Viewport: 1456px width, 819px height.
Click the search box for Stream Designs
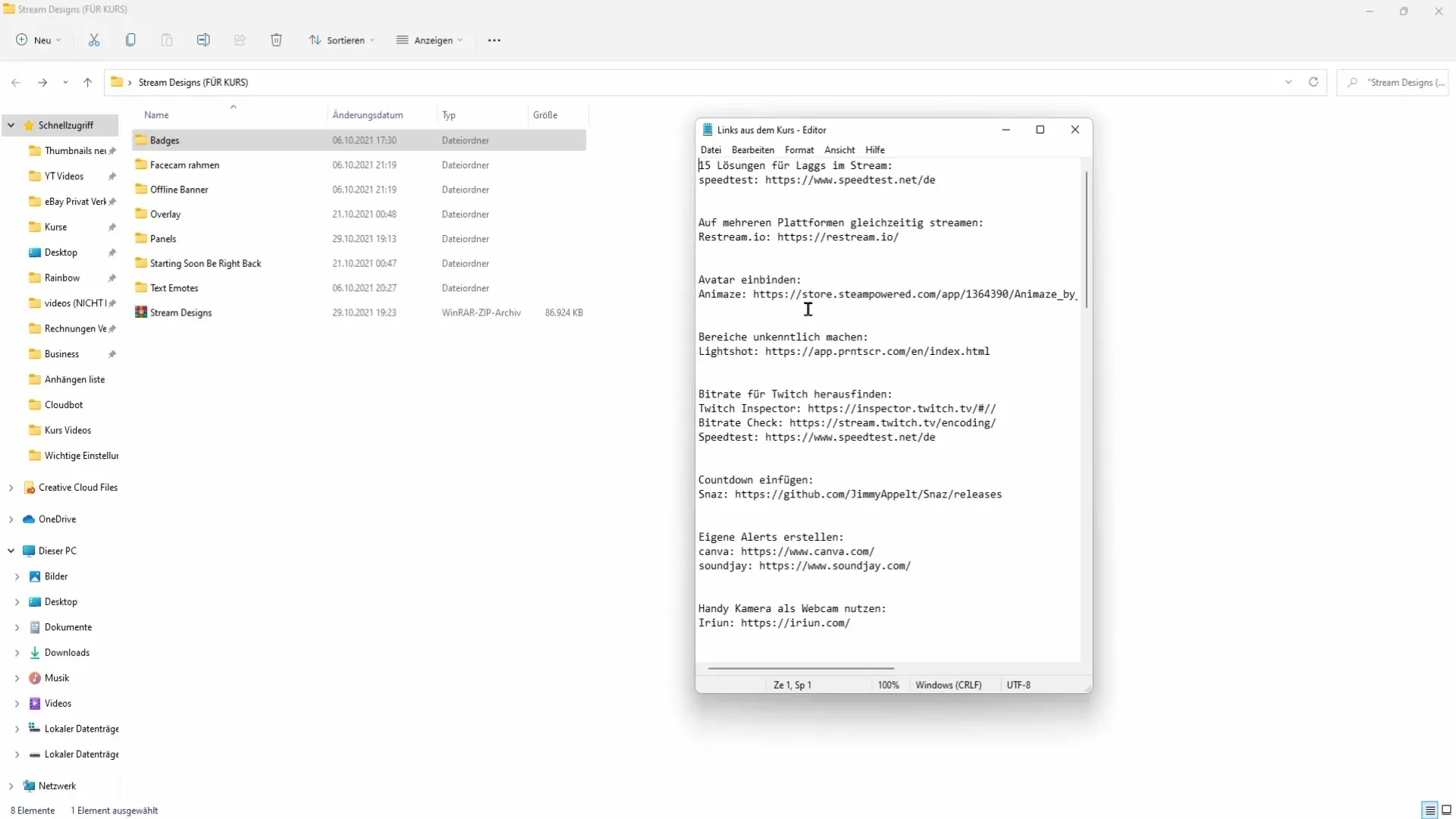click(x=1392, y=82)
